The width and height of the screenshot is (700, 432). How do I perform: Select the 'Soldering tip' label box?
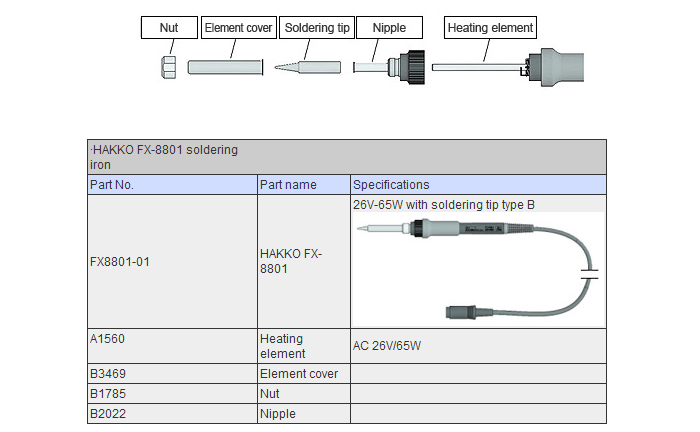314,27
